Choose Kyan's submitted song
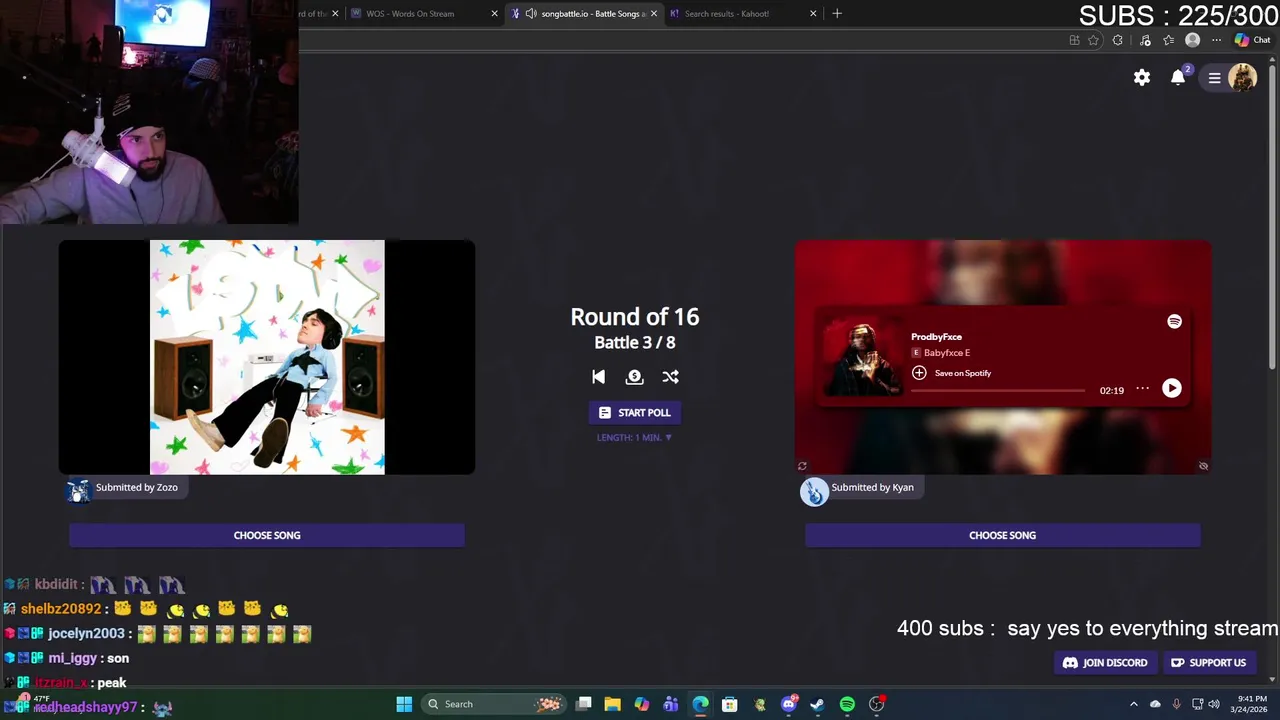This screenshot has width=1280, height=720. 1002,535
